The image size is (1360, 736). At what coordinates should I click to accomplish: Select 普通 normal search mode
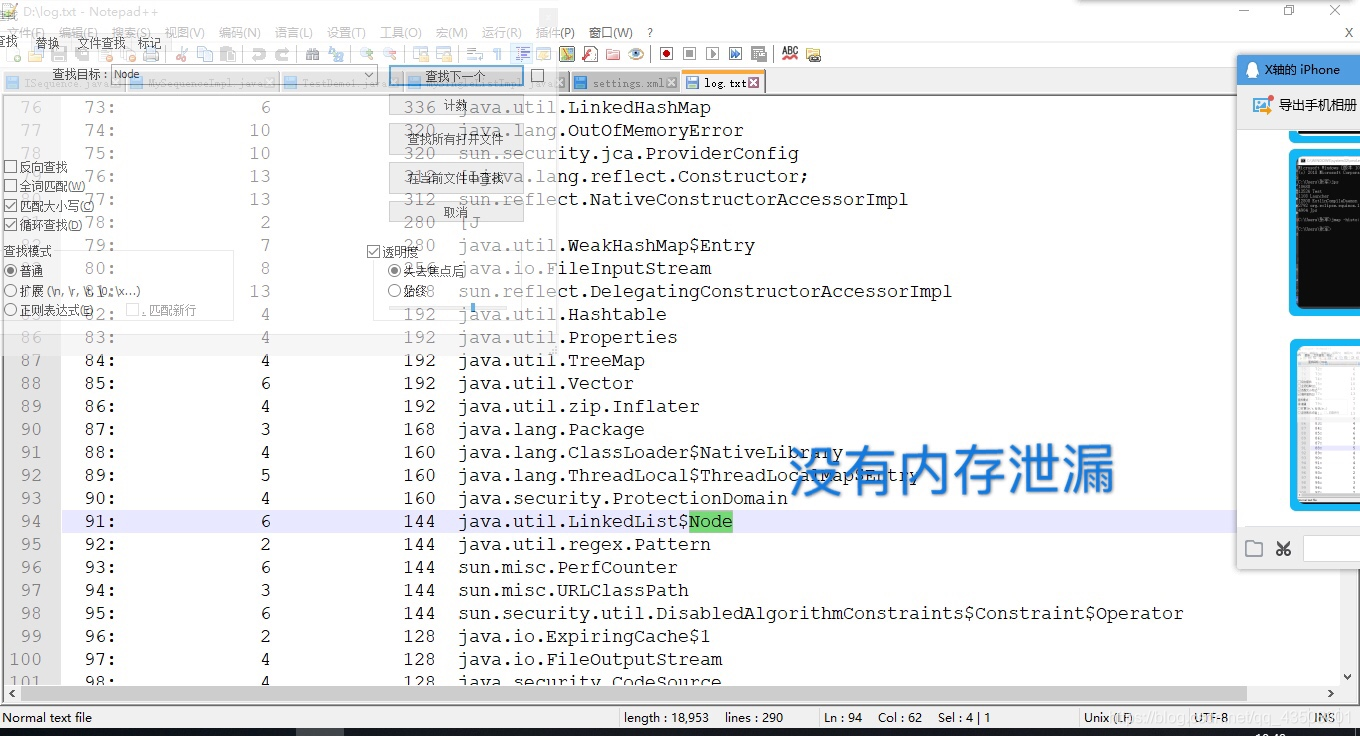[11, 271]
